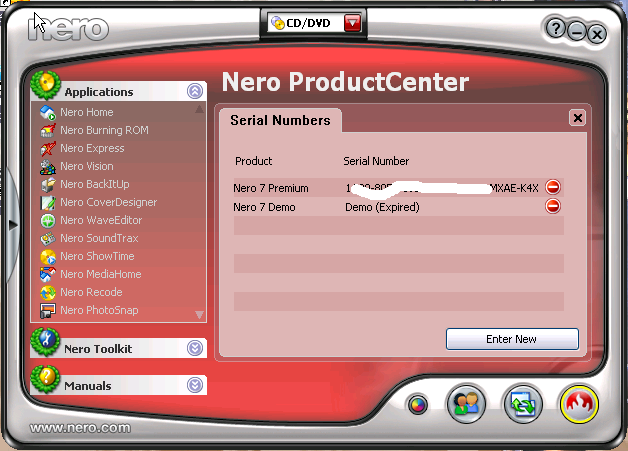Click the Demo (Expired) serial text
628x451 pixels.
click(x=382, y=207)
